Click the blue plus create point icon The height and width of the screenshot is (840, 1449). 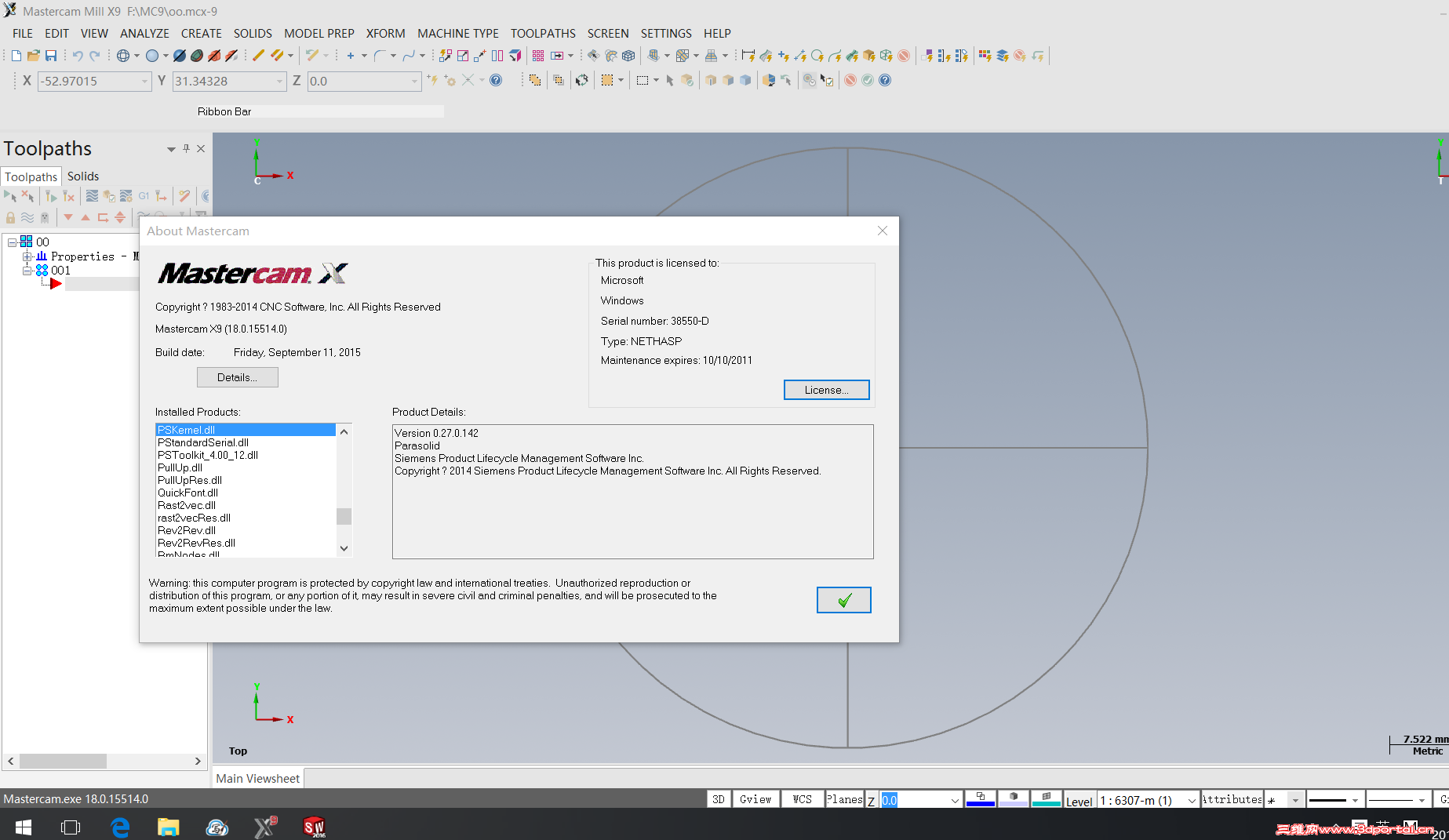coord(351,56)
